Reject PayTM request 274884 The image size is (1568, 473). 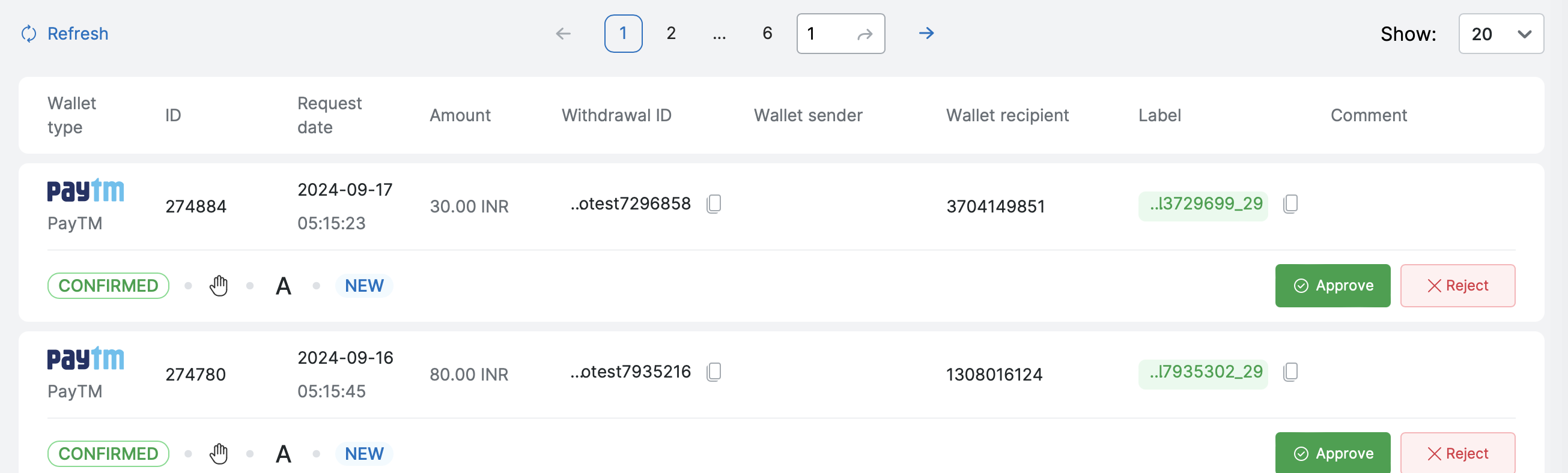coord(1457,286)
